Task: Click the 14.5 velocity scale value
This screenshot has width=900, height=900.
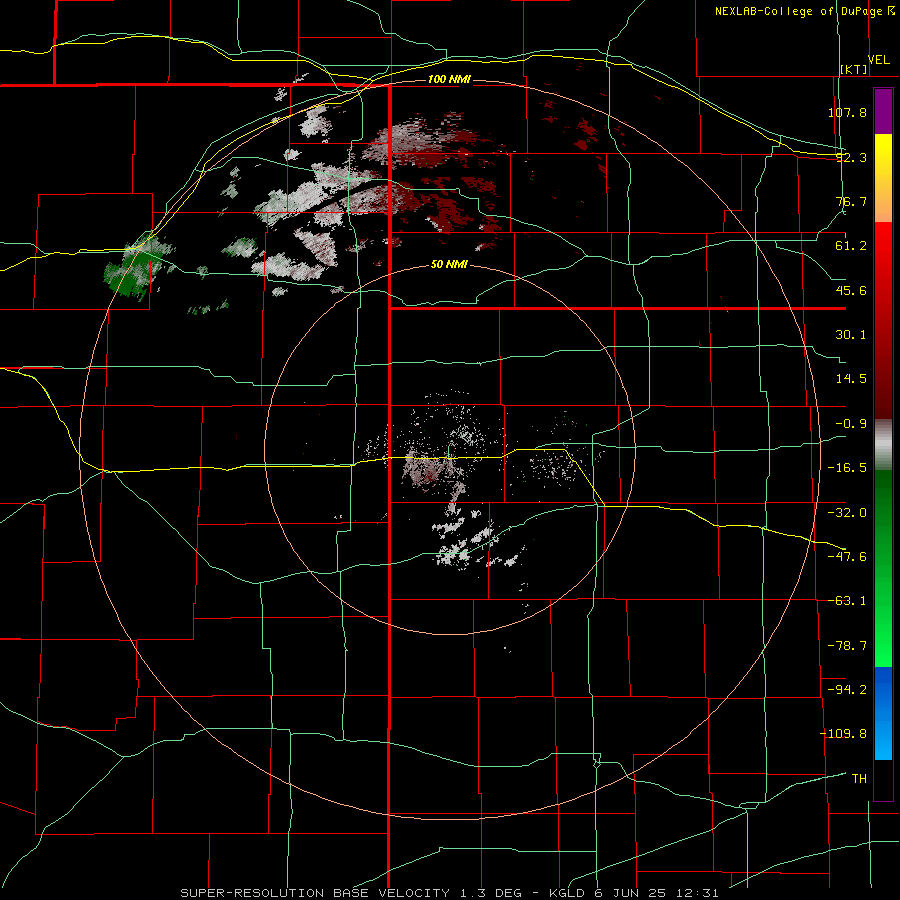Action: [851, 379]
